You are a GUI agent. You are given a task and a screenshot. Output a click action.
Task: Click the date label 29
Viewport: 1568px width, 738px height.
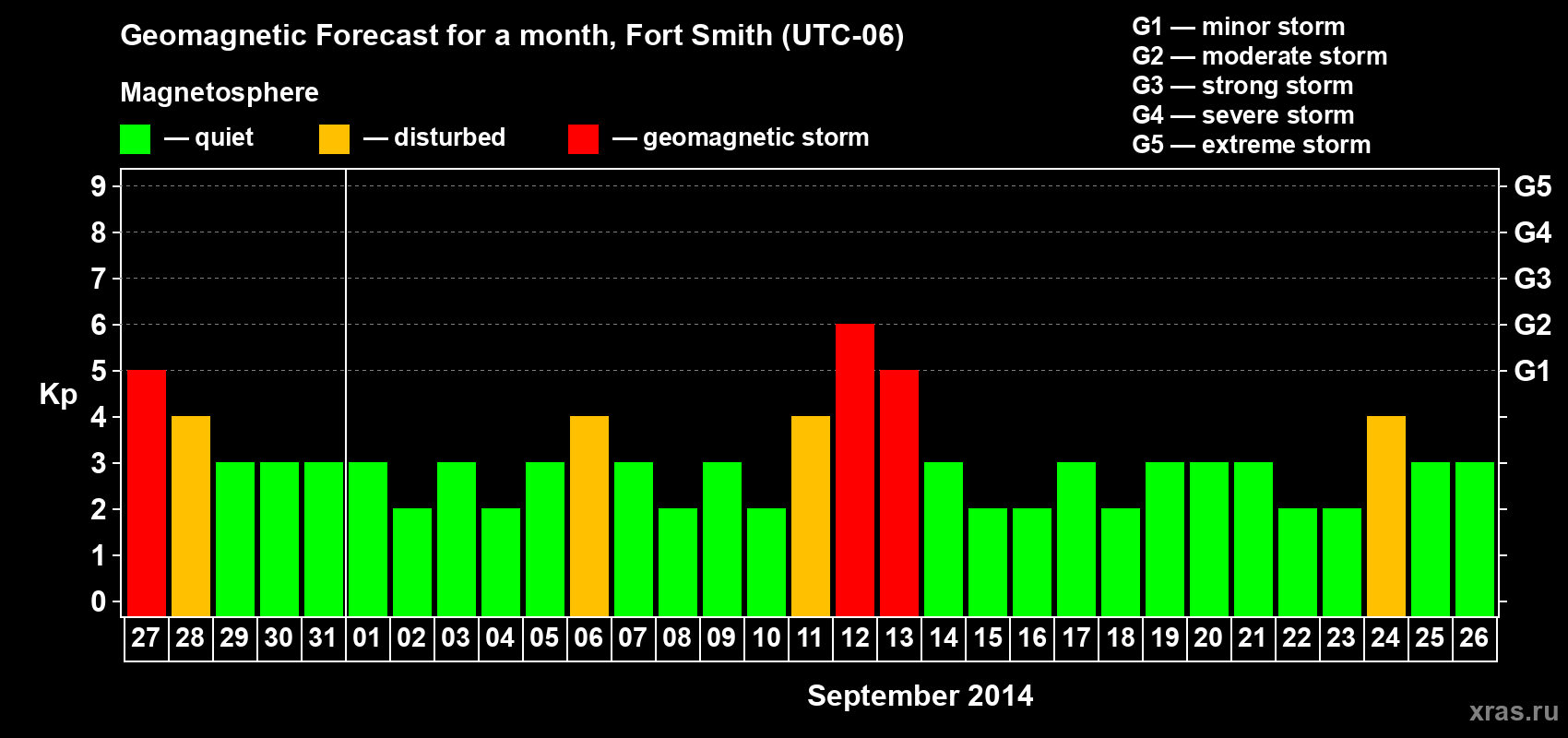click(x=234, y=637)
